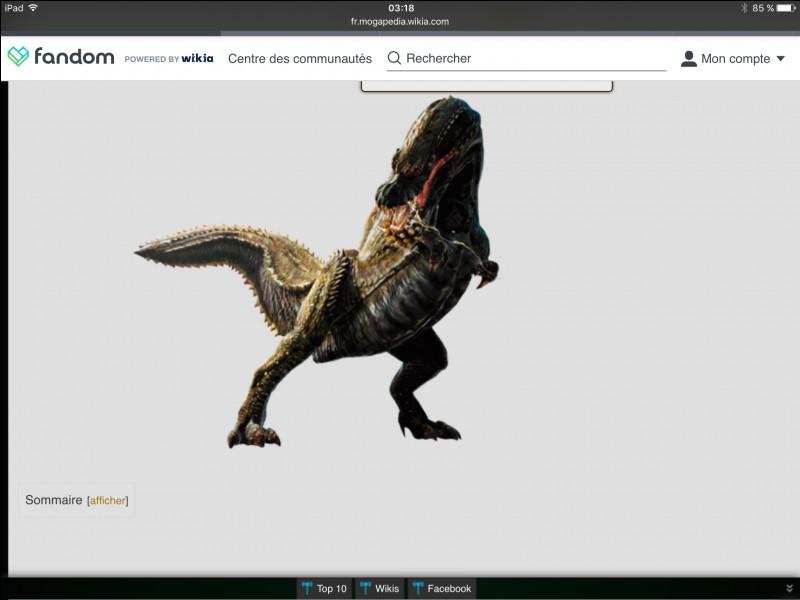Tap the battery indicator icon

point(786,8)
